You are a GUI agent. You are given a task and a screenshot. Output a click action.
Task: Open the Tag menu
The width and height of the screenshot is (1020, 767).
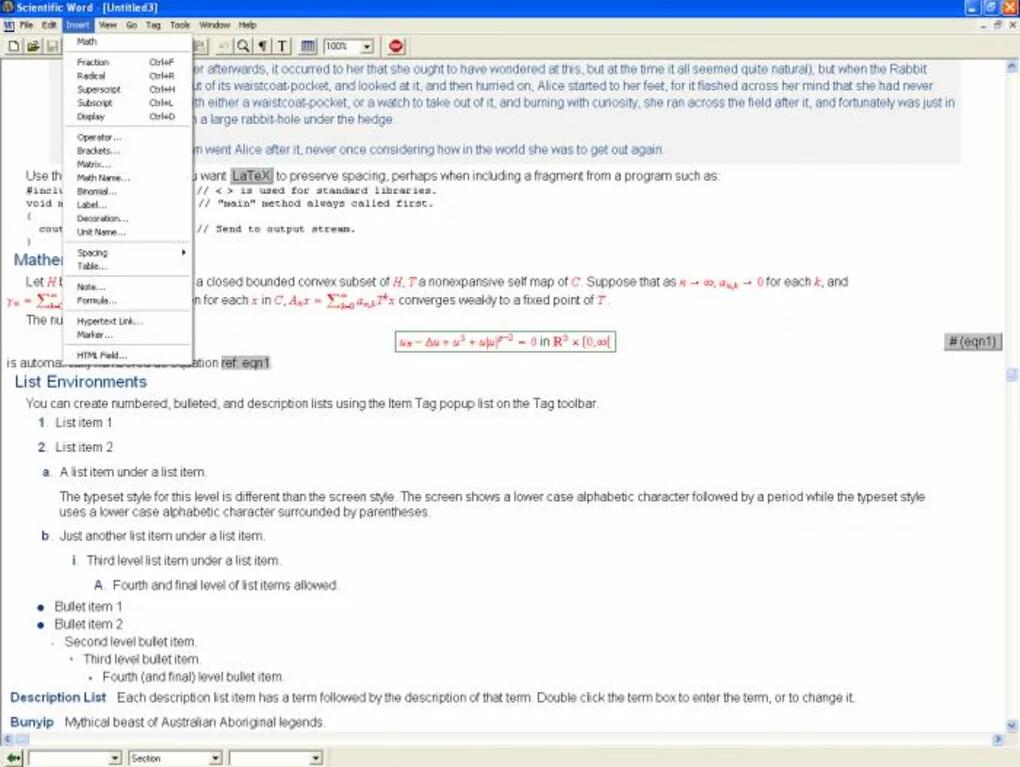153,25
